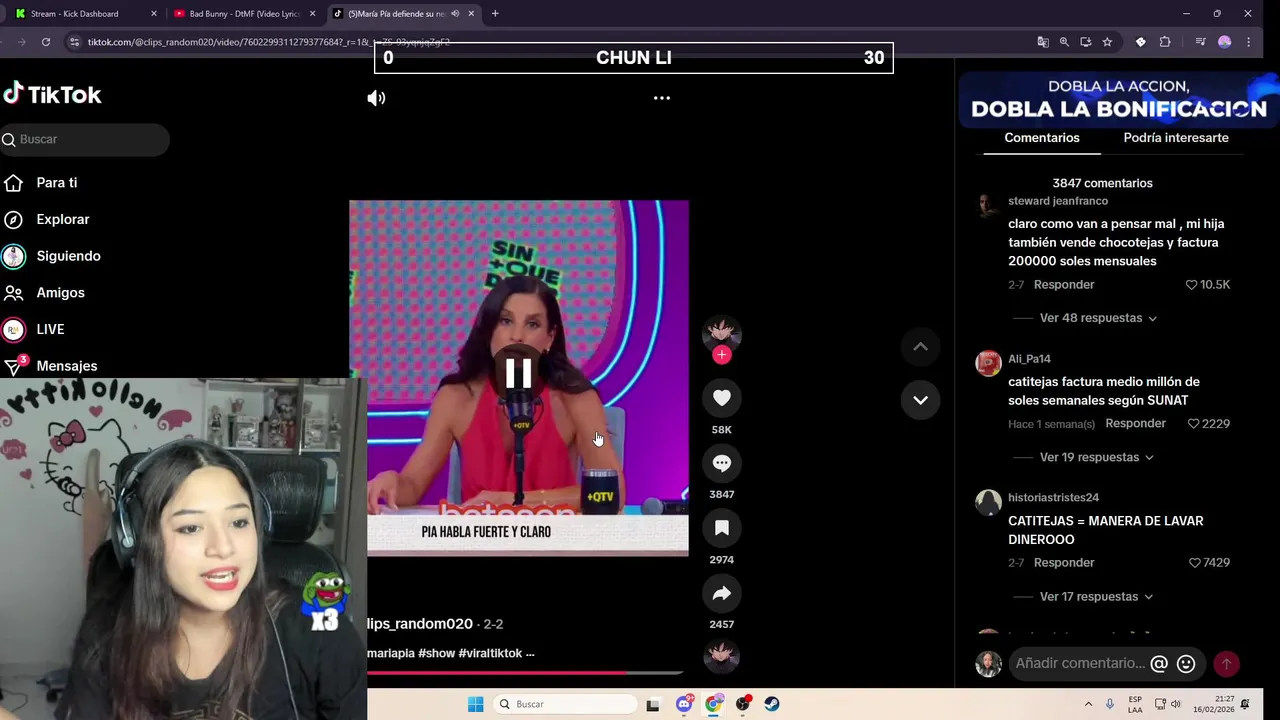Viewport: 1280px width, 720px height.
Task: Open #show hashtag link
Action: pos(436,653)
